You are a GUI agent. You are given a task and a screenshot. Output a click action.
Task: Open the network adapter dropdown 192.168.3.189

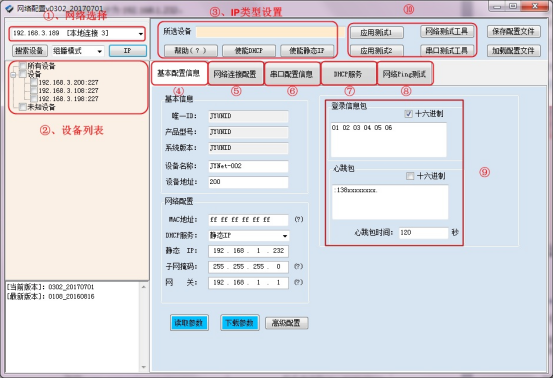(x=77, y=33)
